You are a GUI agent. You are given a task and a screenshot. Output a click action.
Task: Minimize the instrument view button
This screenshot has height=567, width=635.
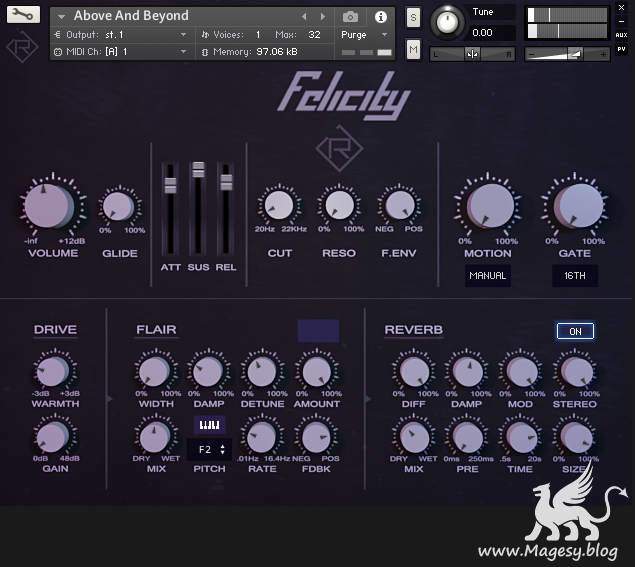(621, 21)
